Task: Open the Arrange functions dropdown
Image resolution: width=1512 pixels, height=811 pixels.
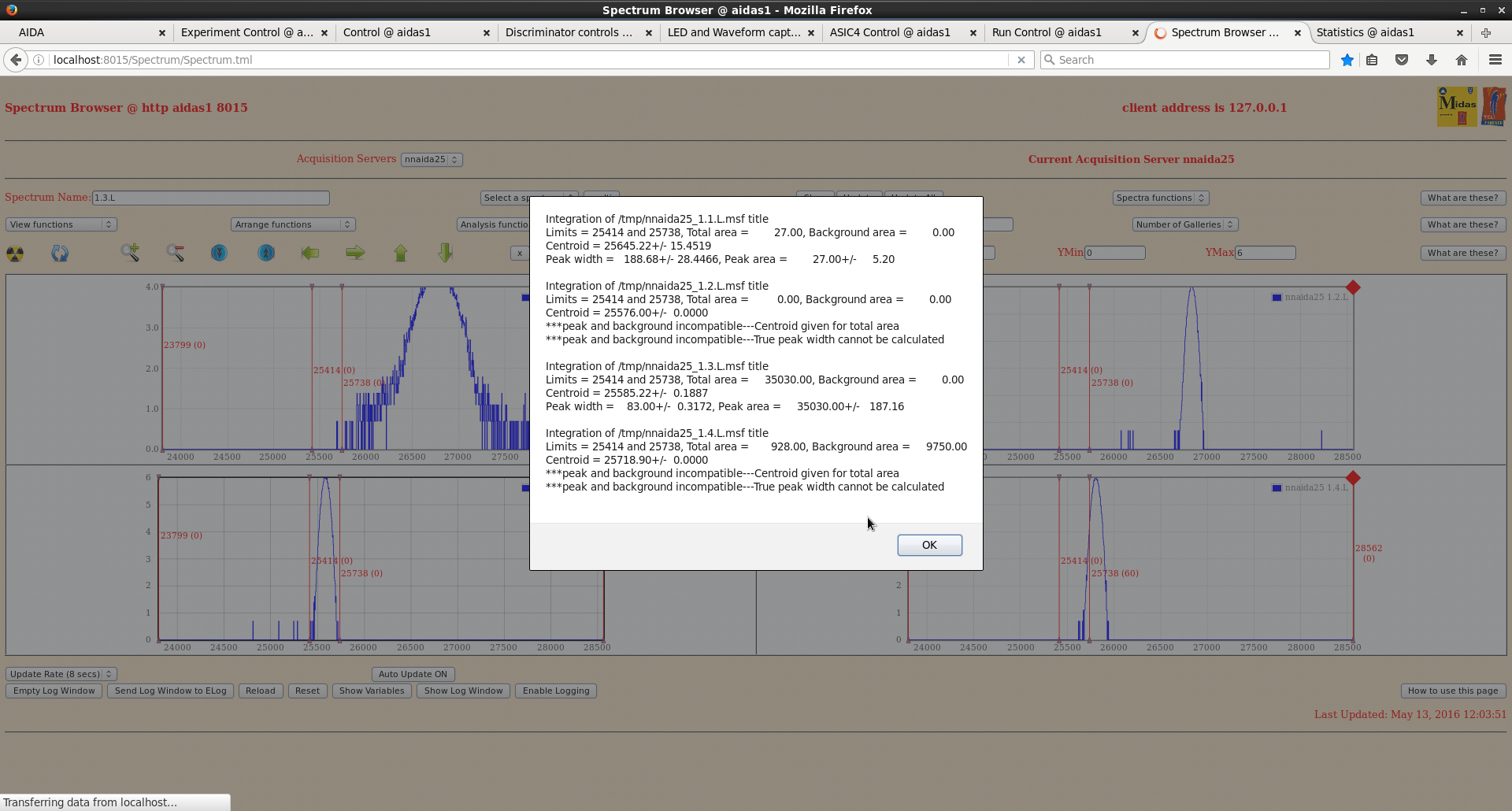Action: (293, 224)
